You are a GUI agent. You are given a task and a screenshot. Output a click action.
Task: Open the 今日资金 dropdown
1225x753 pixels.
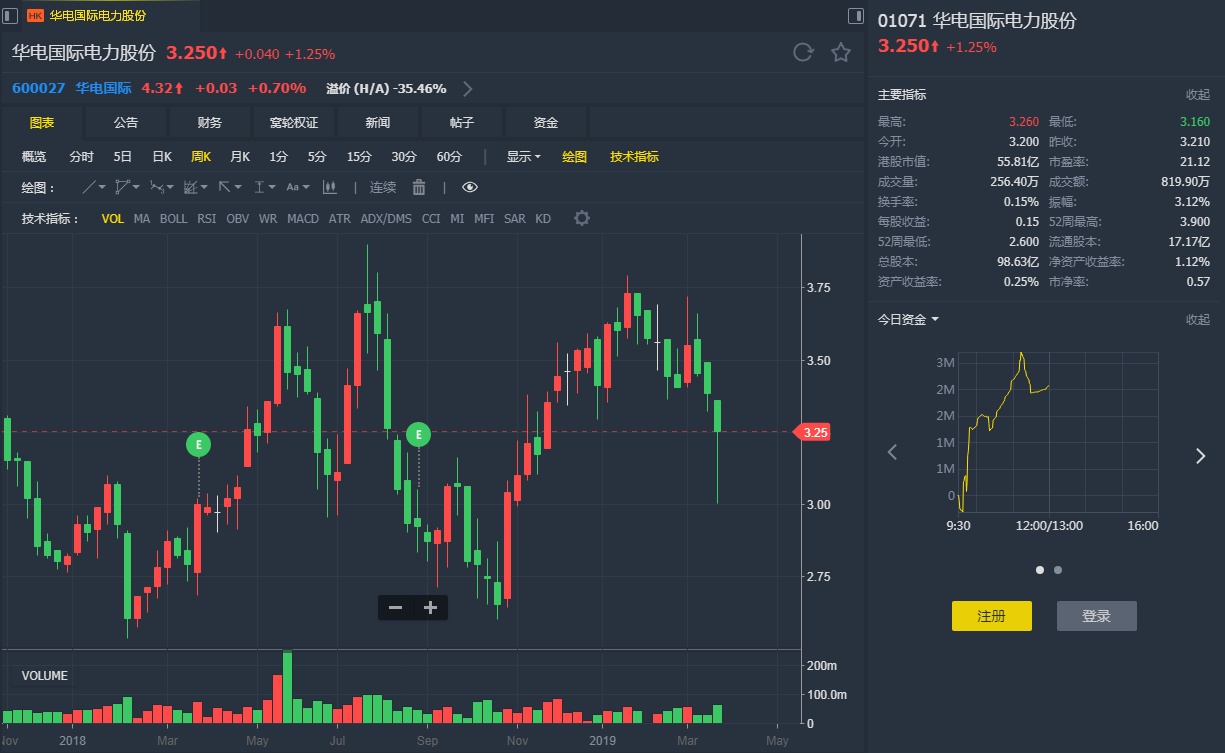[908, 319]
